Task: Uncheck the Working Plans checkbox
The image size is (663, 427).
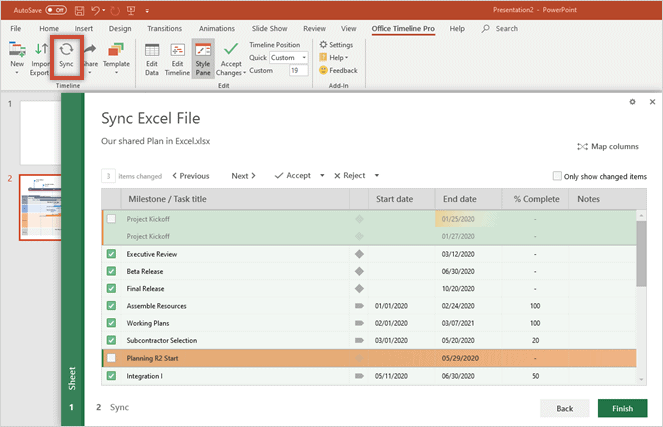Action: (x=111, y=323)
